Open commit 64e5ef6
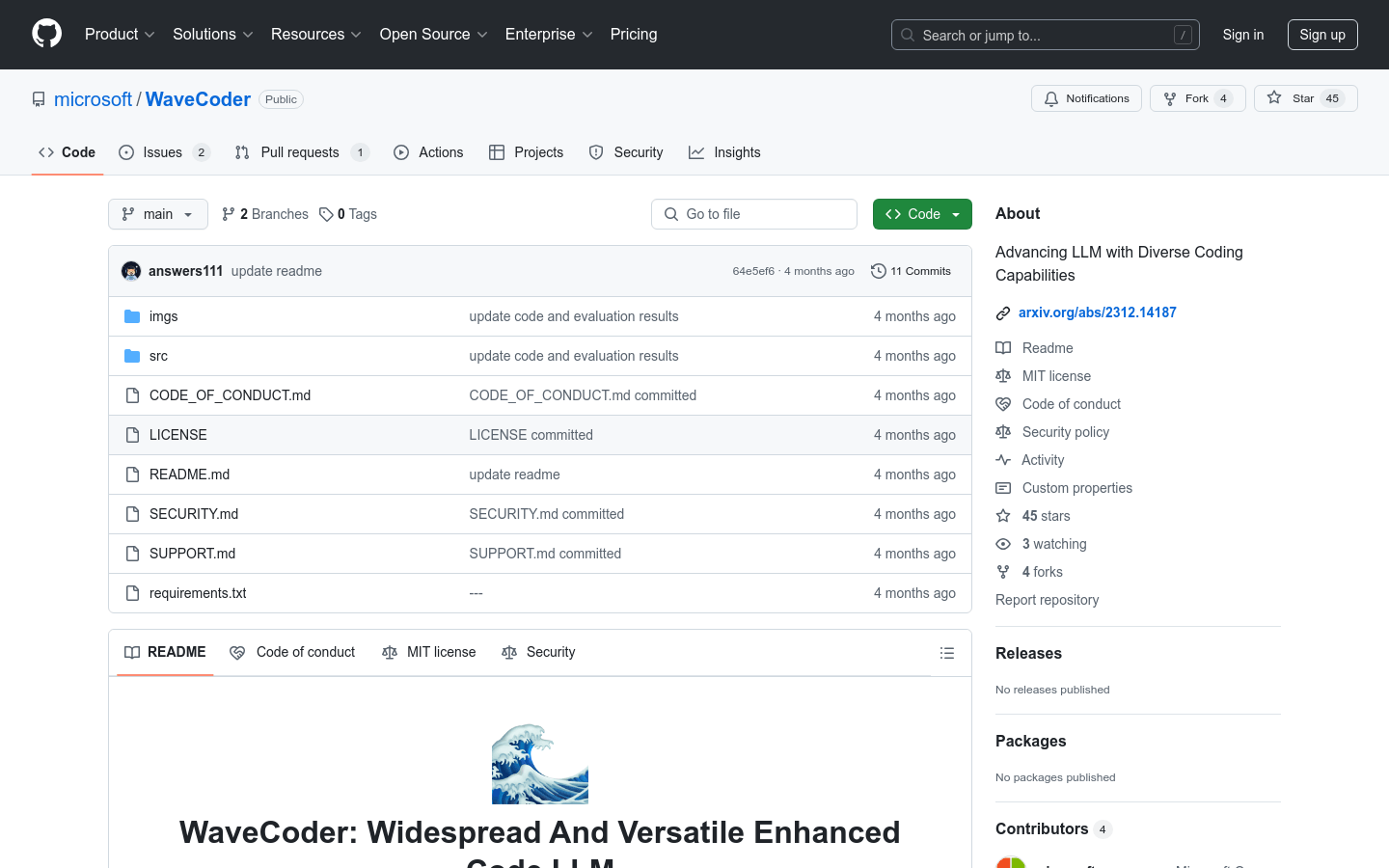Viewport: 1389px width, 868px height. click(x=753, y=271)
